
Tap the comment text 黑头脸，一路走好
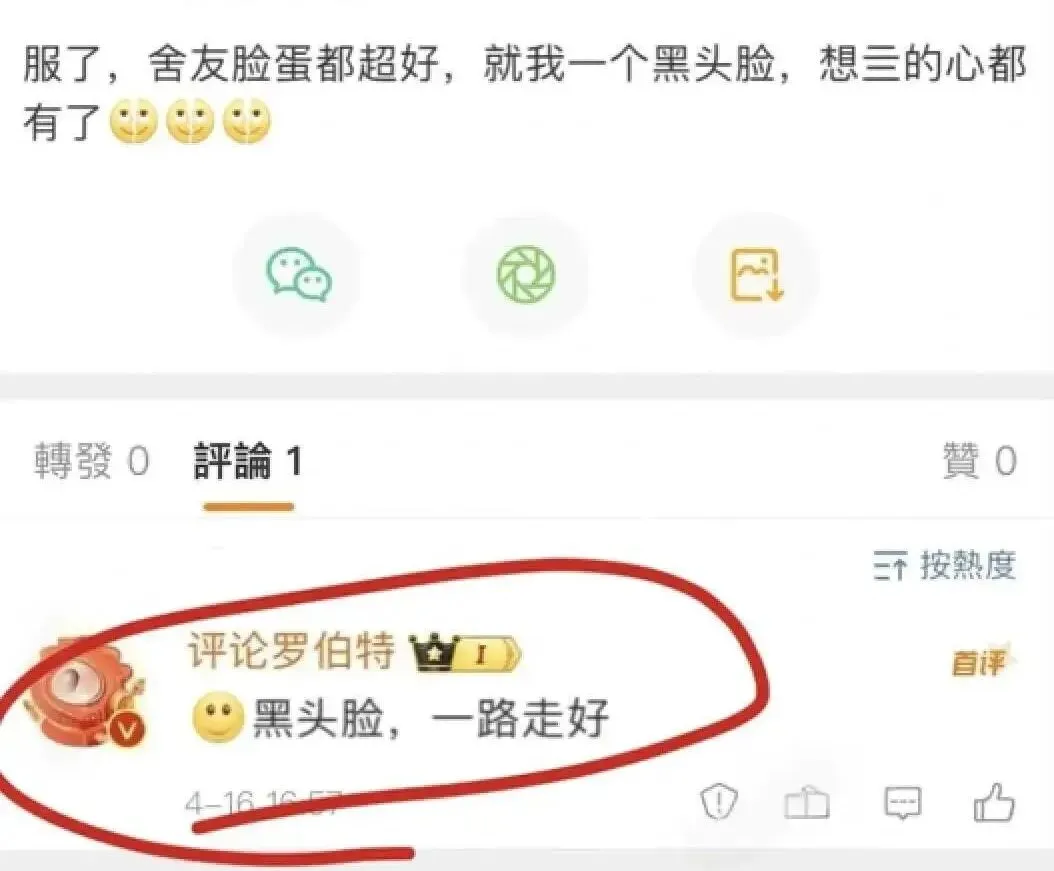431,718
